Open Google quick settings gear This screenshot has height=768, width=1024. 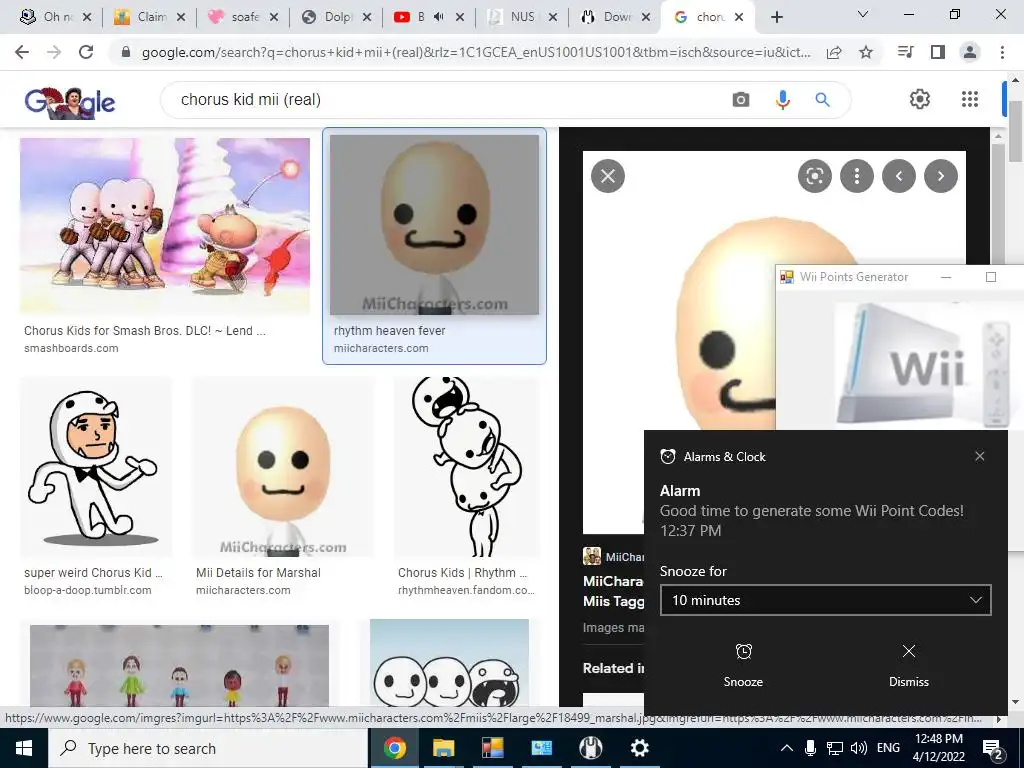click(920, 99)
